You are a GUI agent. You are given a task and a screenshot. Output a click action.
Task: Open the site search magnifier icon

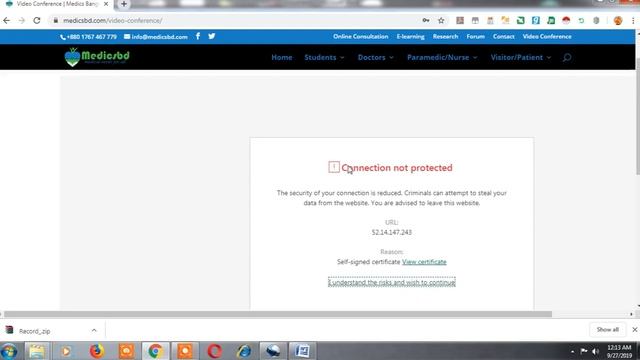point(567,58)
